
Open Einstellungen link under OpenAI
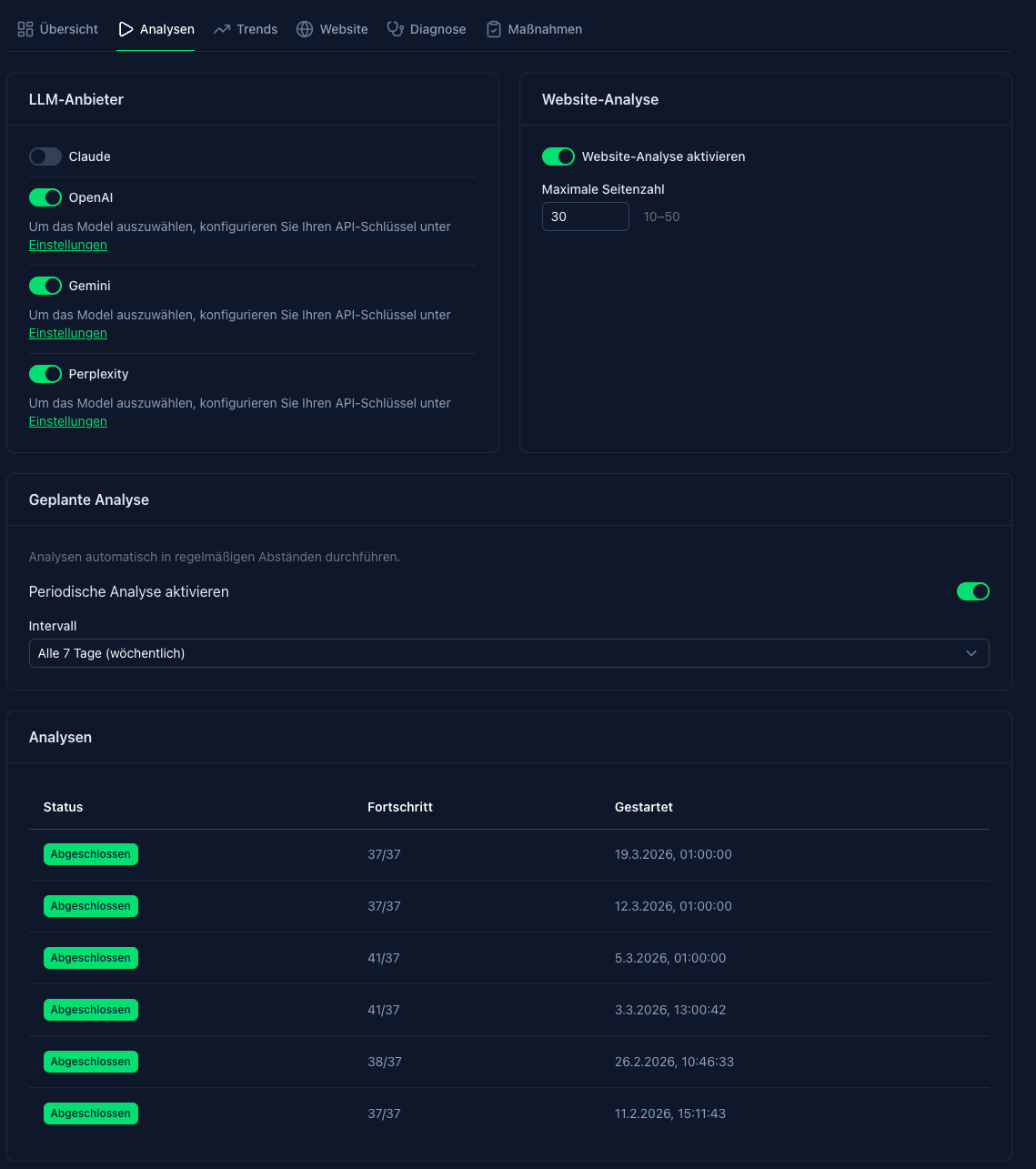[68, 245]
